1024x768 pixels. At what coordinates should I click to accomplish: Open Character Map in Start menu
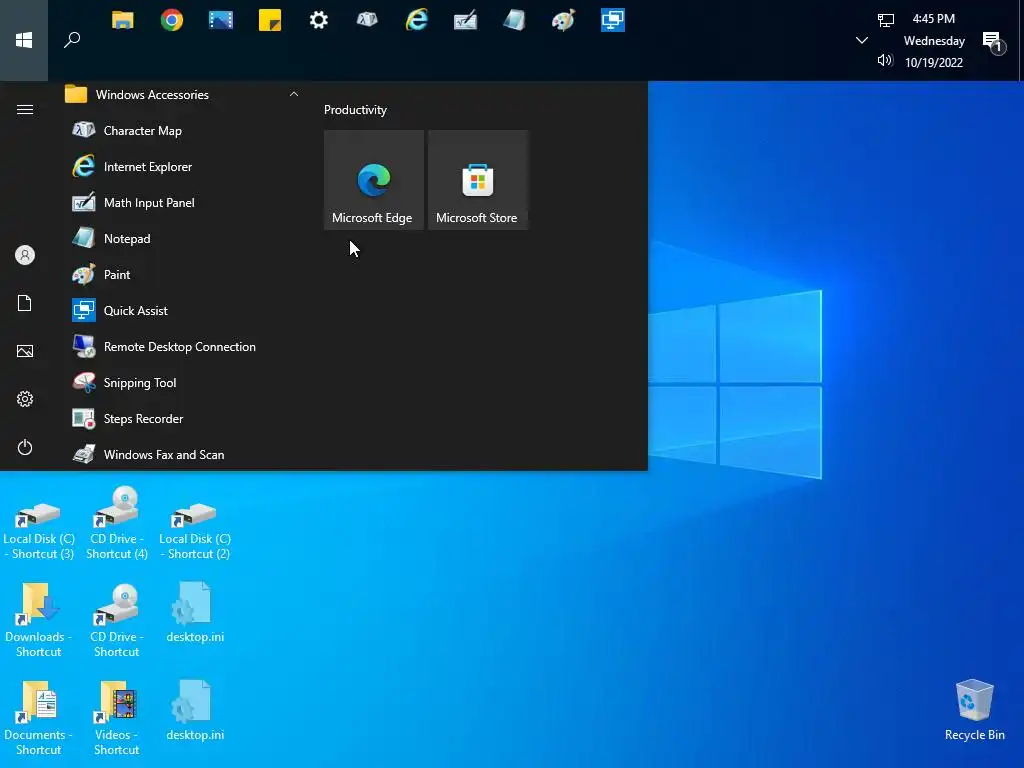point(181,131)
